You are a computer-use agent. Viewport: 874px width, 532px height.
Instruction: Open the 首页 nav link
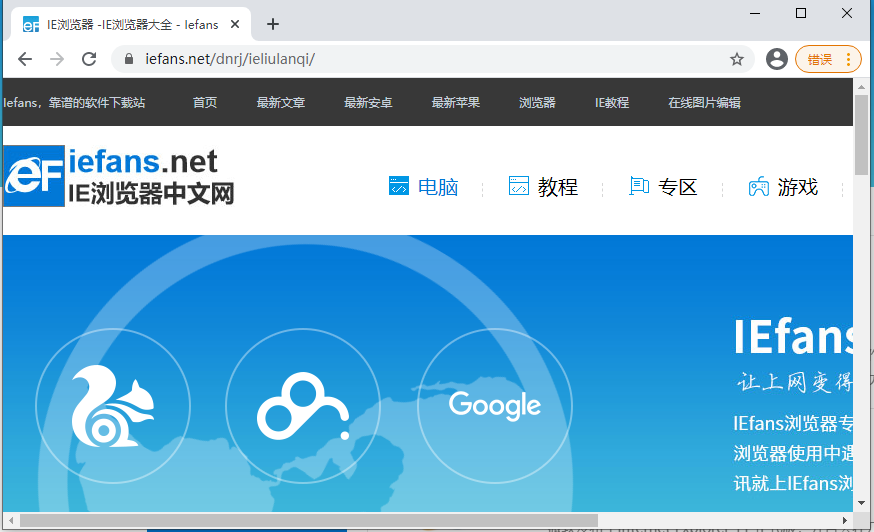(205, 103)
